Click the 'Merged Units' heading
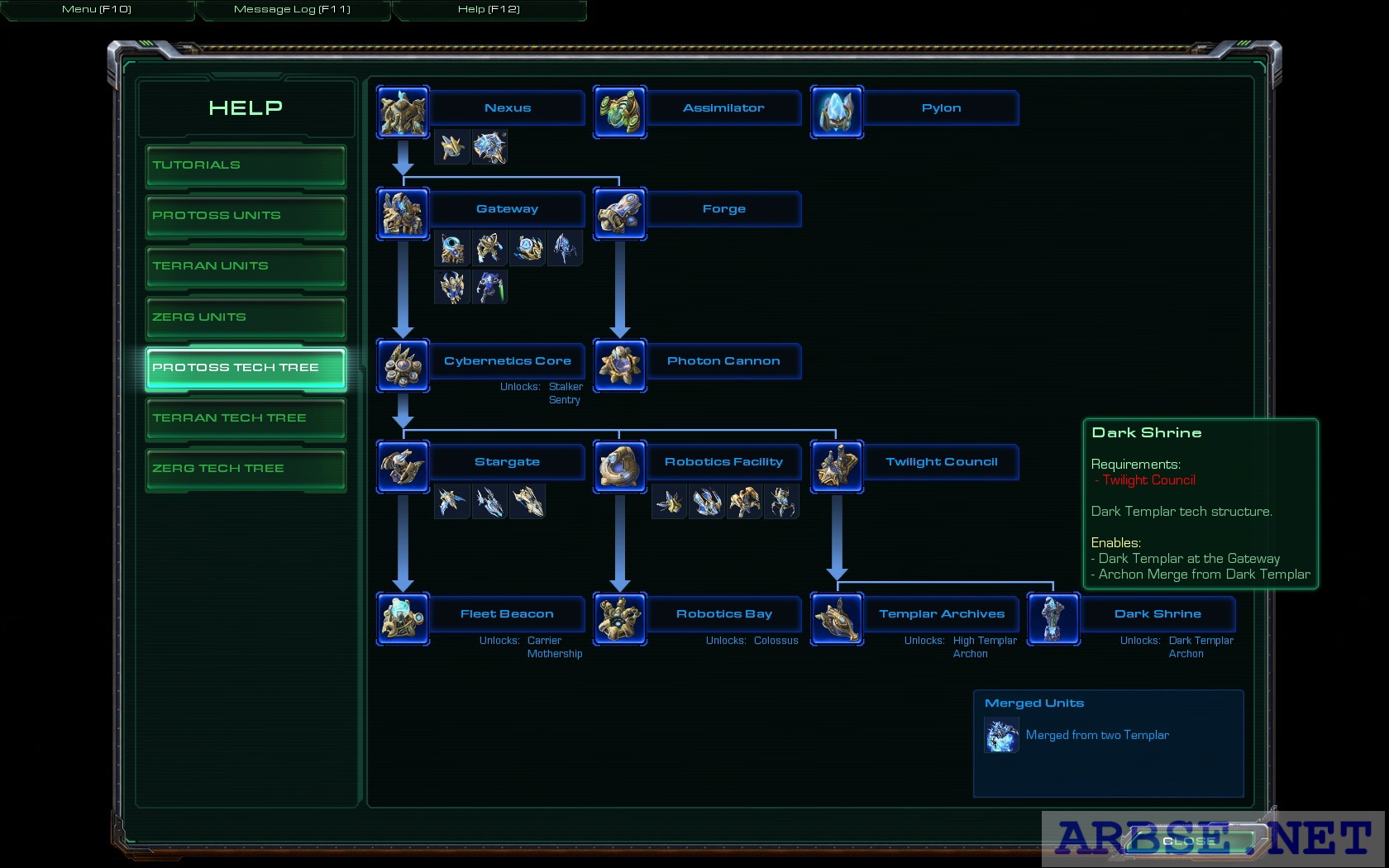This screenshot has width=1389, height=868. 1034,703
